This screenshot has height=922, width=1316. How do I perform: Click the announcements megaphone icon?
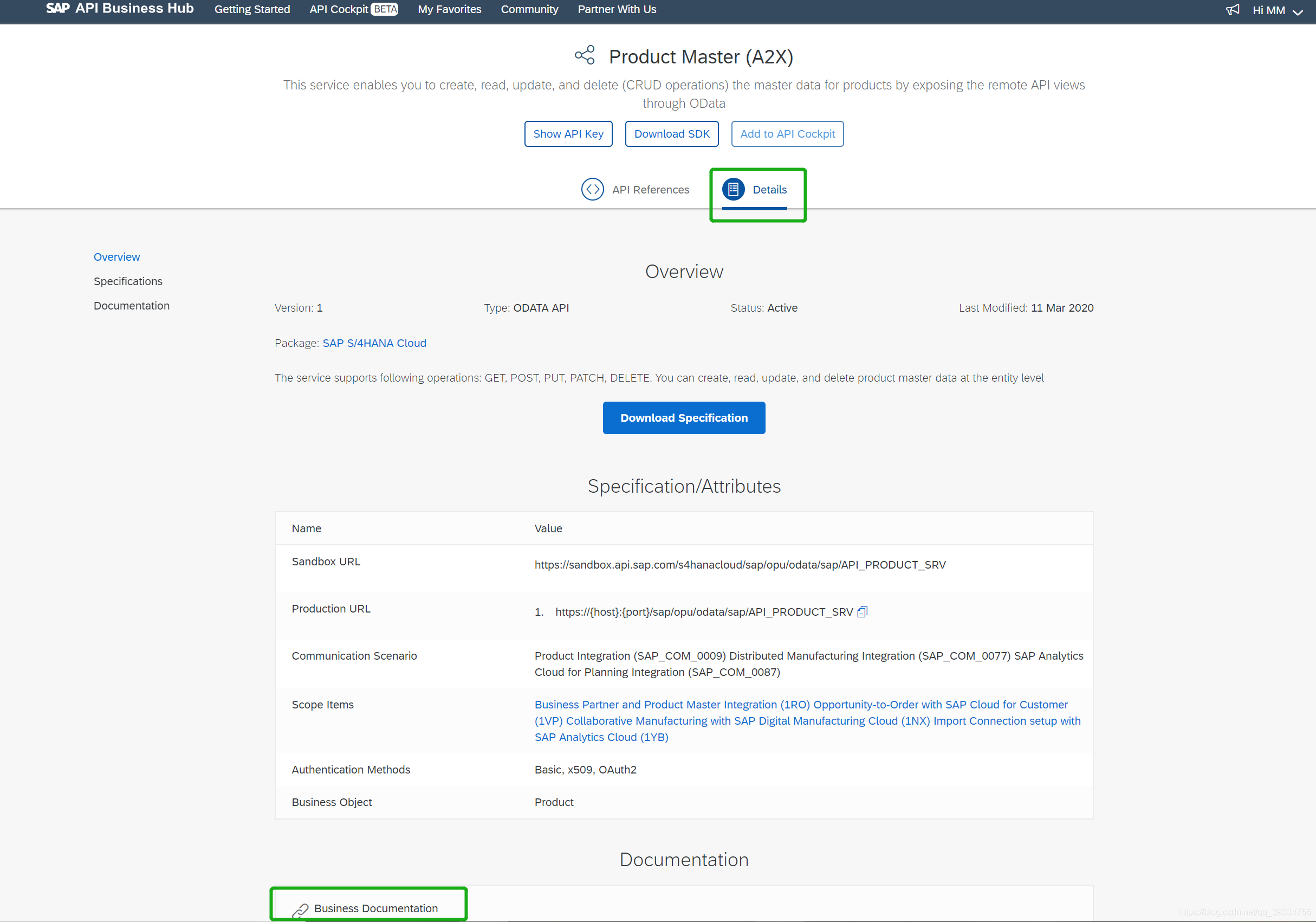pos(1233,10)
